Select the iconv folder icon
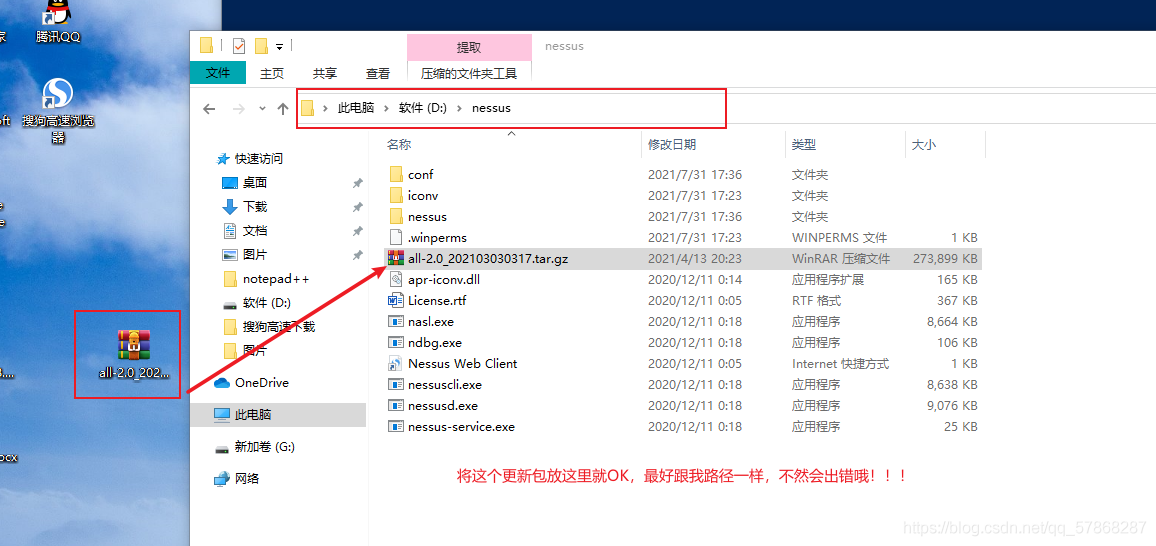 tap(396, 195)
